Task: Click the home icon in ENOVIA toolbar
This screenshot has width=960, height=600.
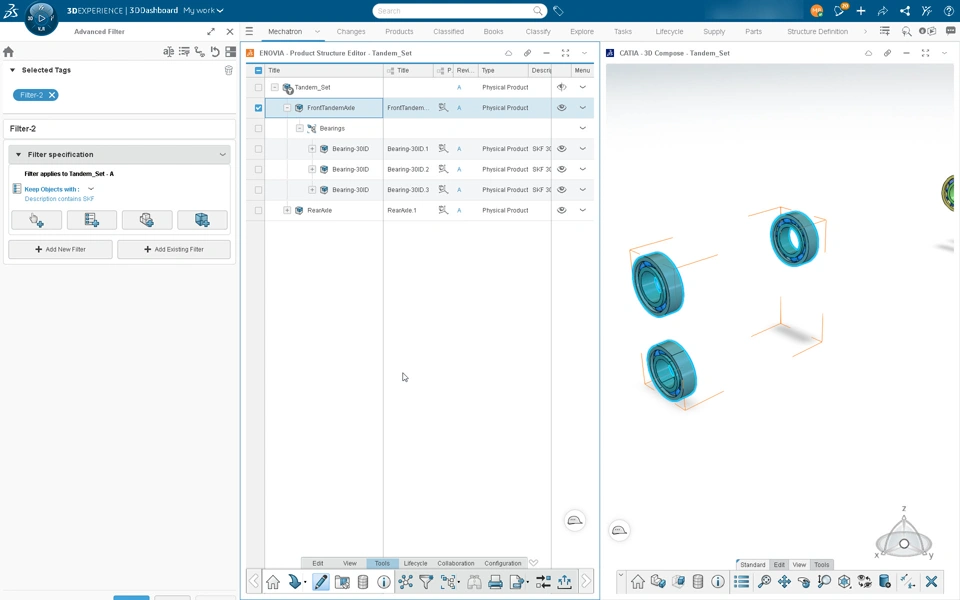Action: tap(273, 582)
